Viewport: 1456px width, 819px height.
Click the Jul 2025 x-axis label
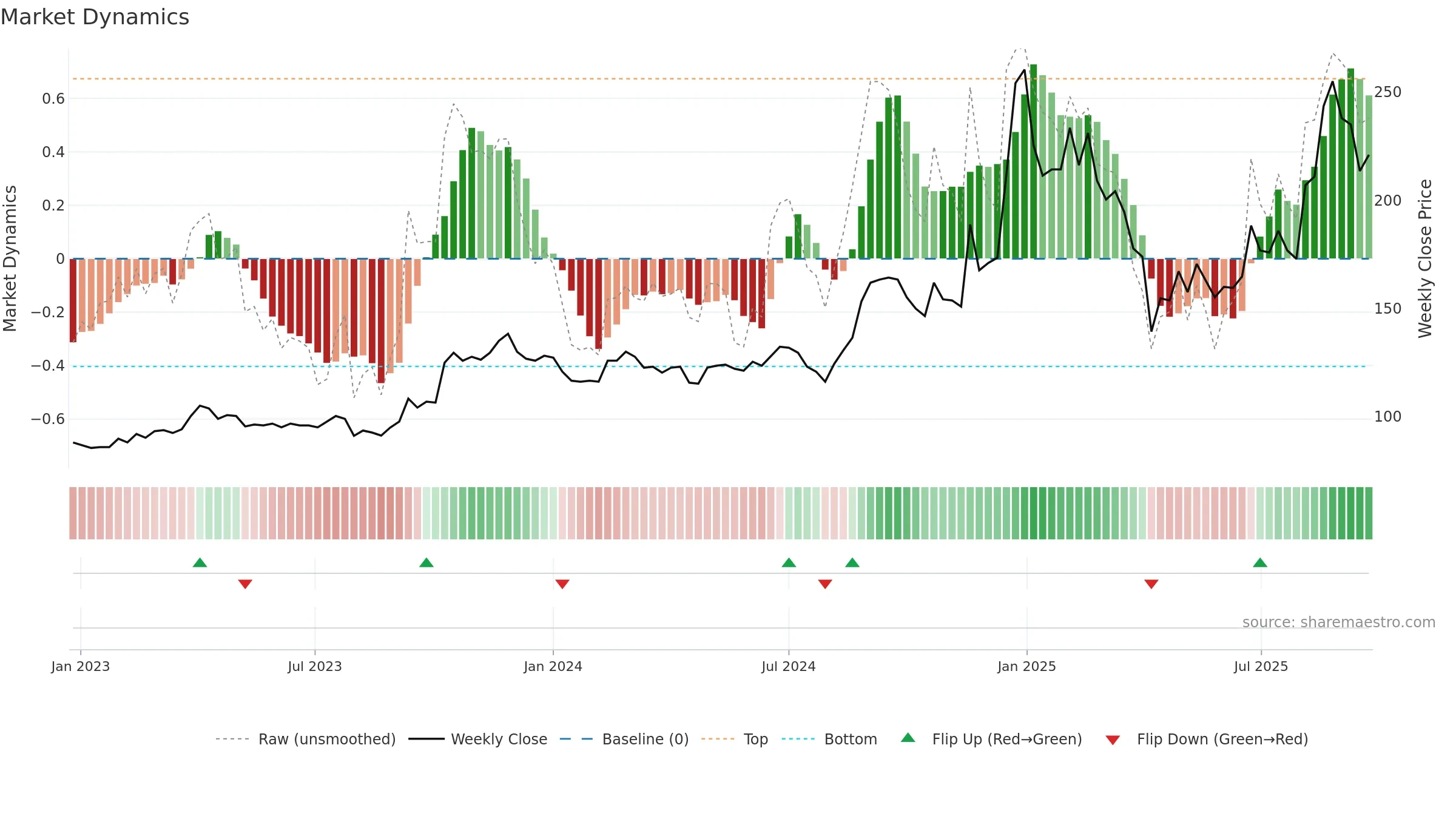(x=1261, y=666)
